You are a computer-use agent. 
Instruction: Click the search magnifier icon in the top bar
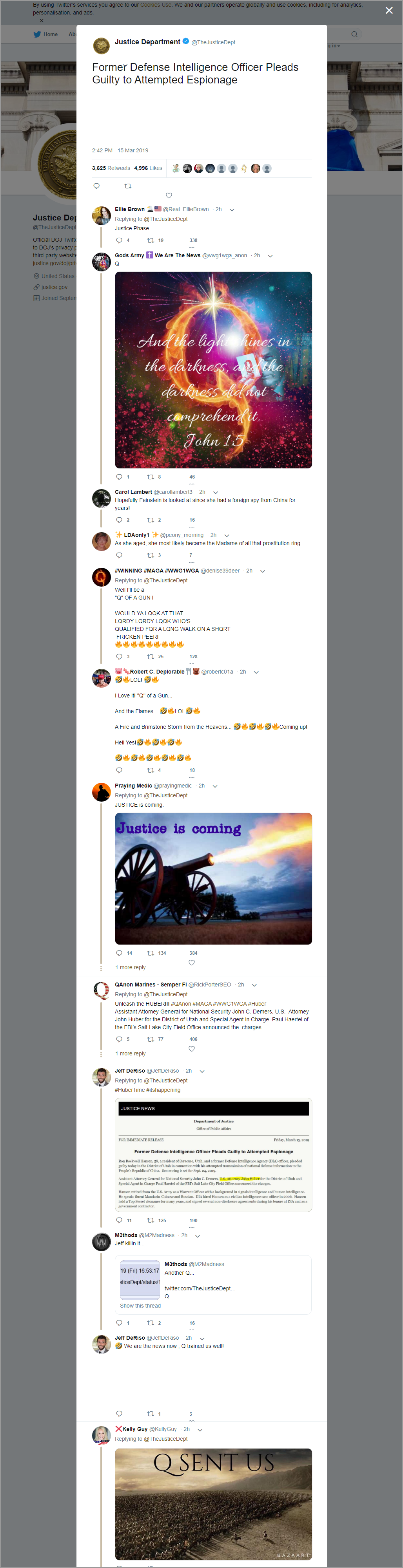(354, 34)
